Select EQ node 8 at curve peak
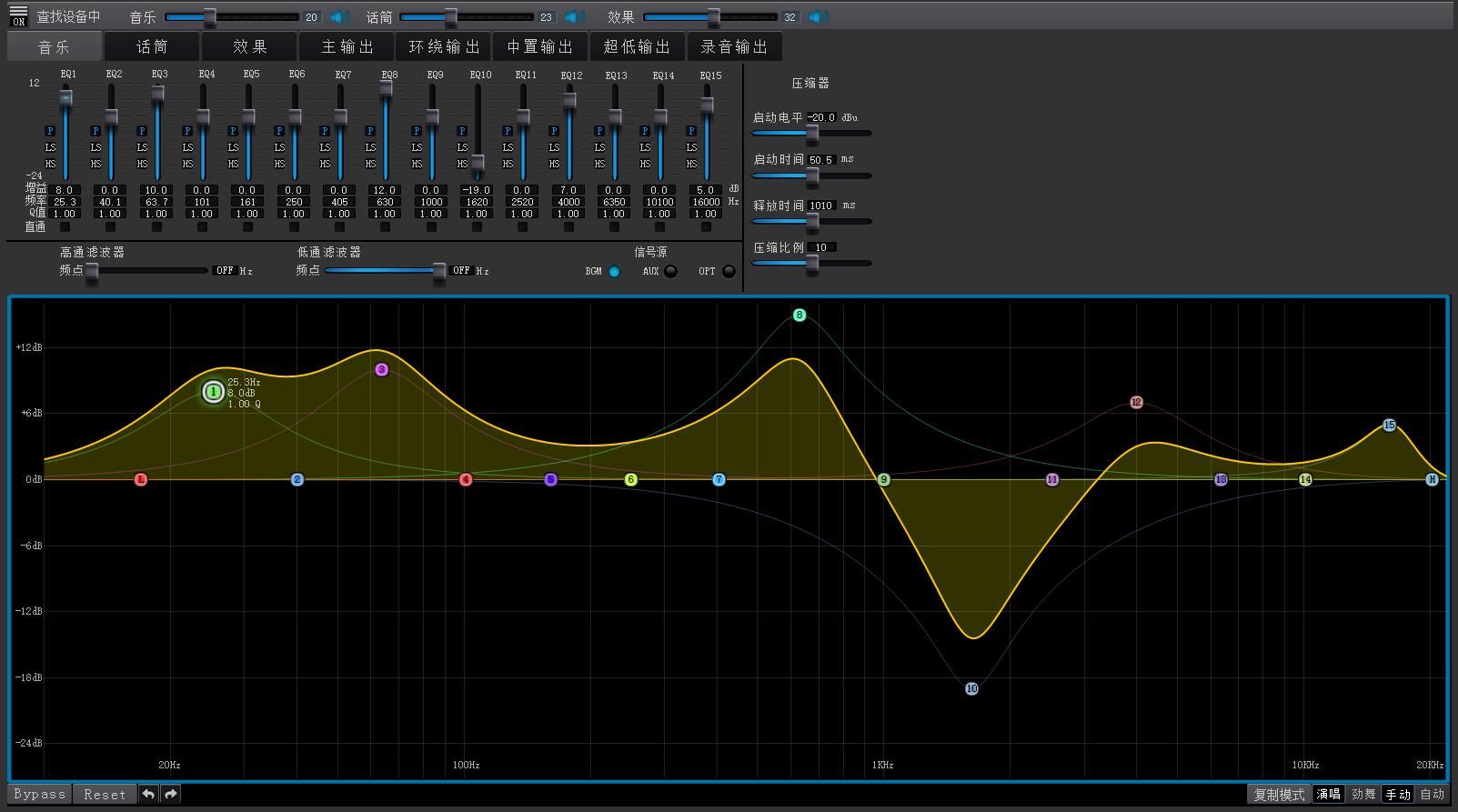The image size is (1458, 812). [799, 316]
